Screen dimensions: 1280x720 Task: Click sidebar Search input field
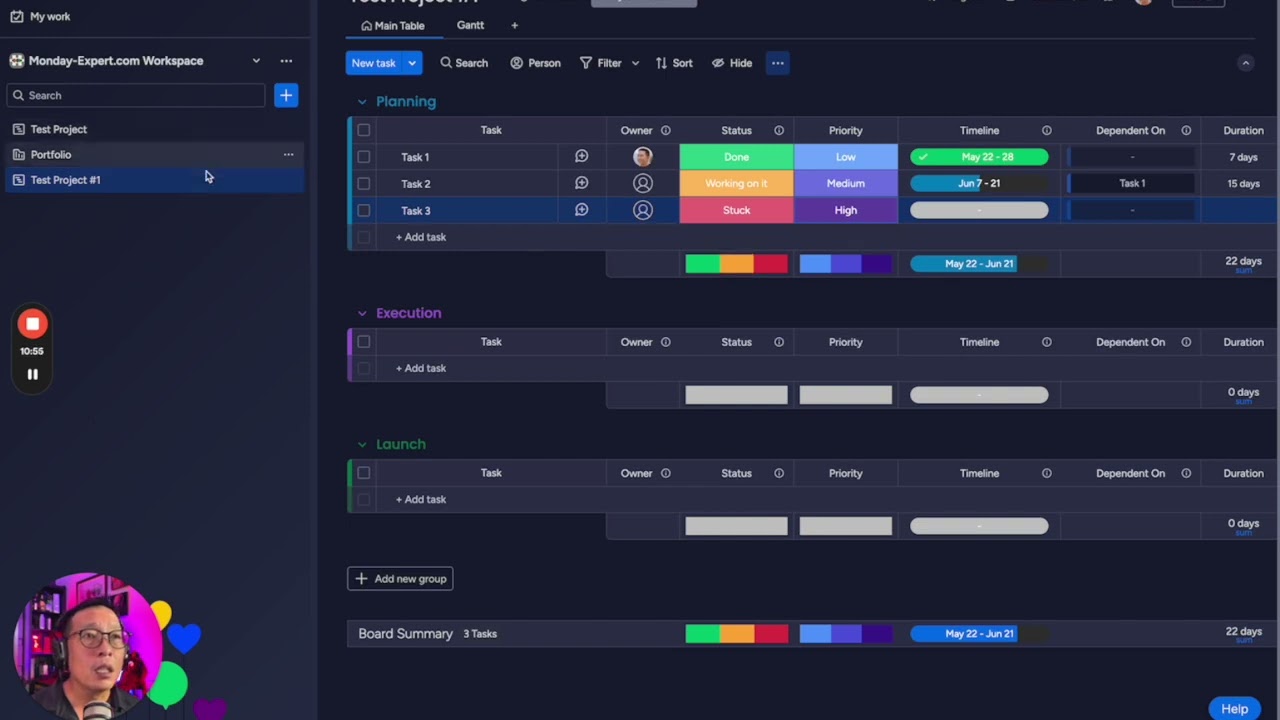point(135,95)
